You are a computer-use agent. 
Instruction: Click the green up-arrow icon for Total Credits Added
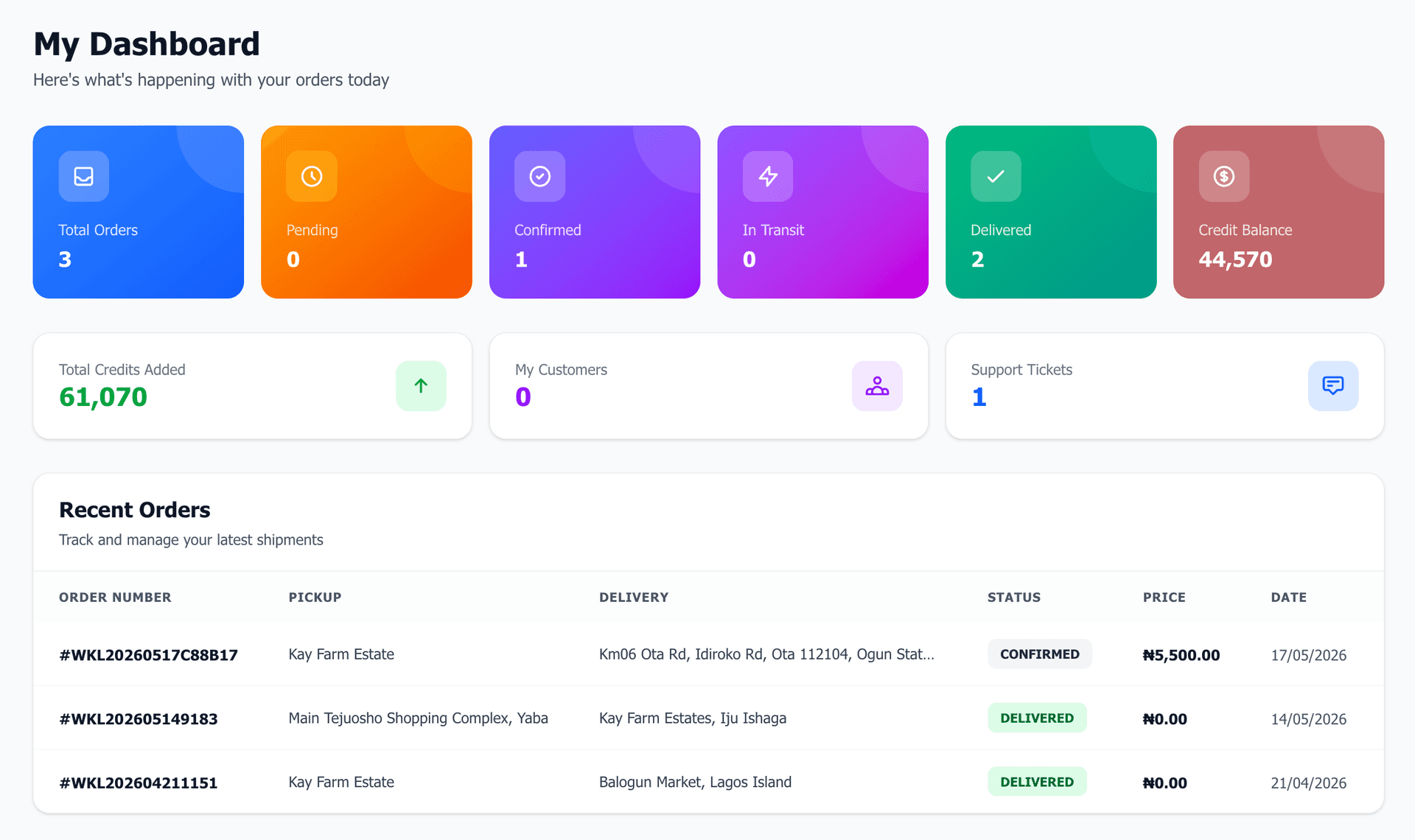tap(421, 385)
